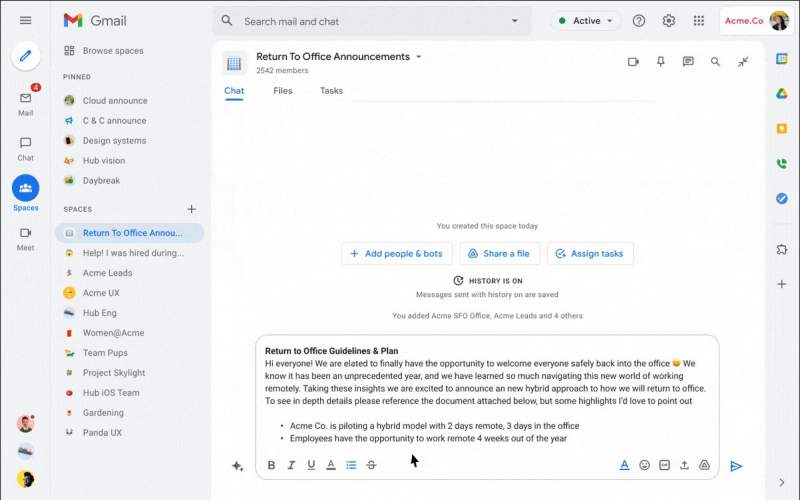
Task: Toggle strikethrough formatting in composer
Action: 371,465
